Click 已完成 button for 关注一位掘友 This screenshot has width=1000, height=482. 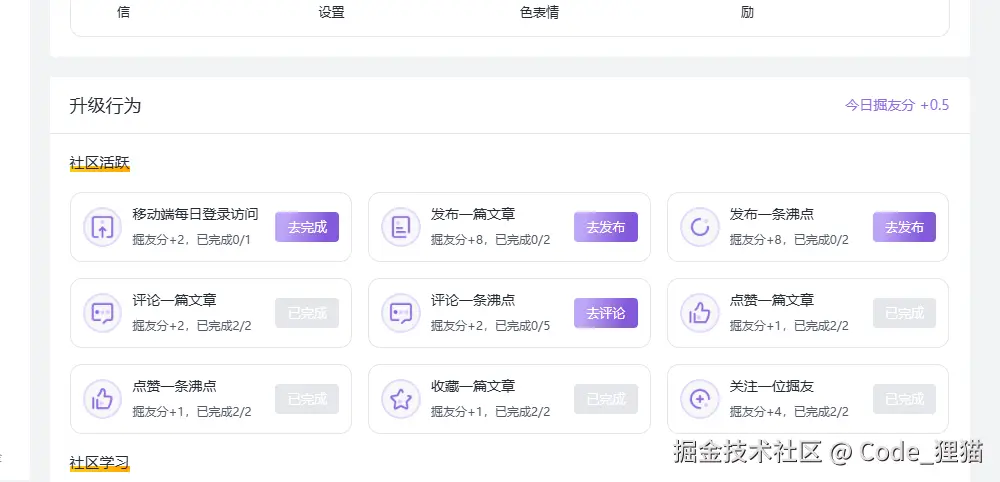[904, 399]
